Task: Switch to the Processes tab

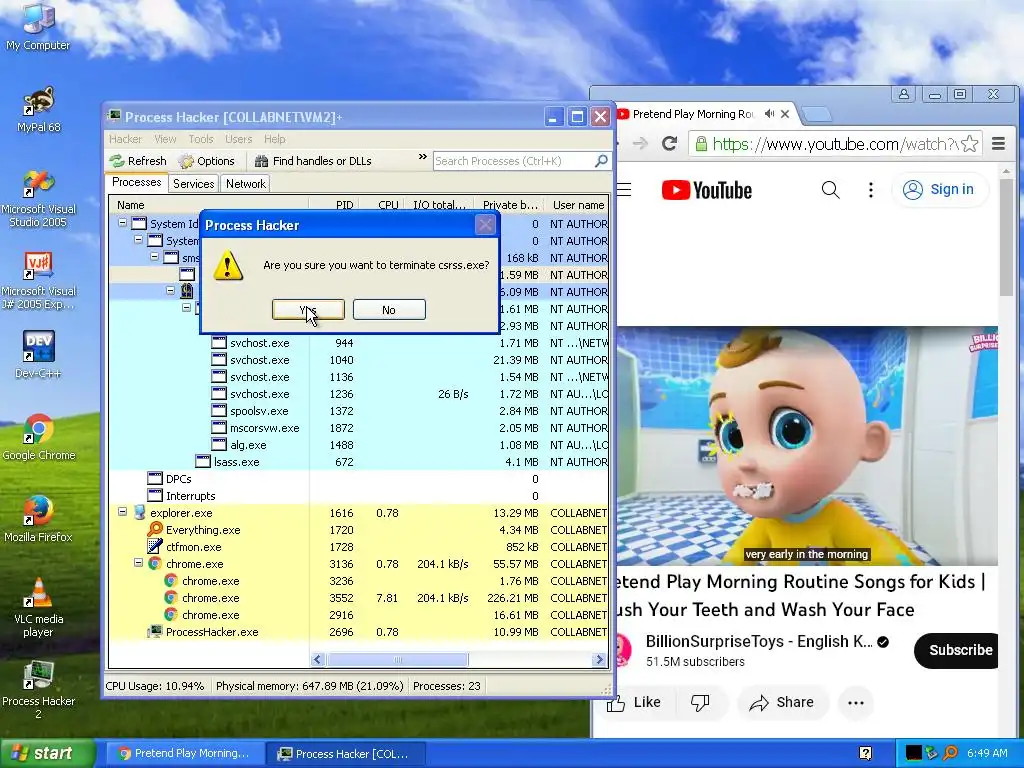Action: pos(136,183)
